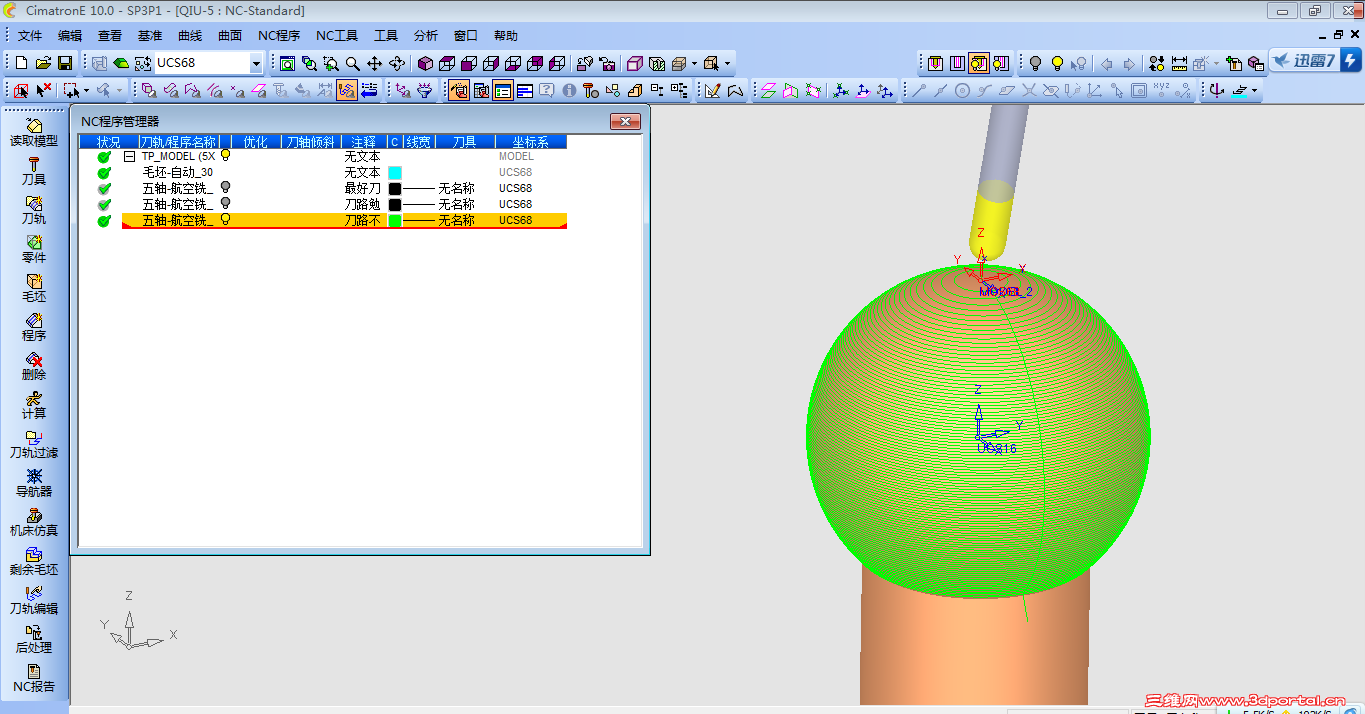Open the 文件 menu

point(30,36)
